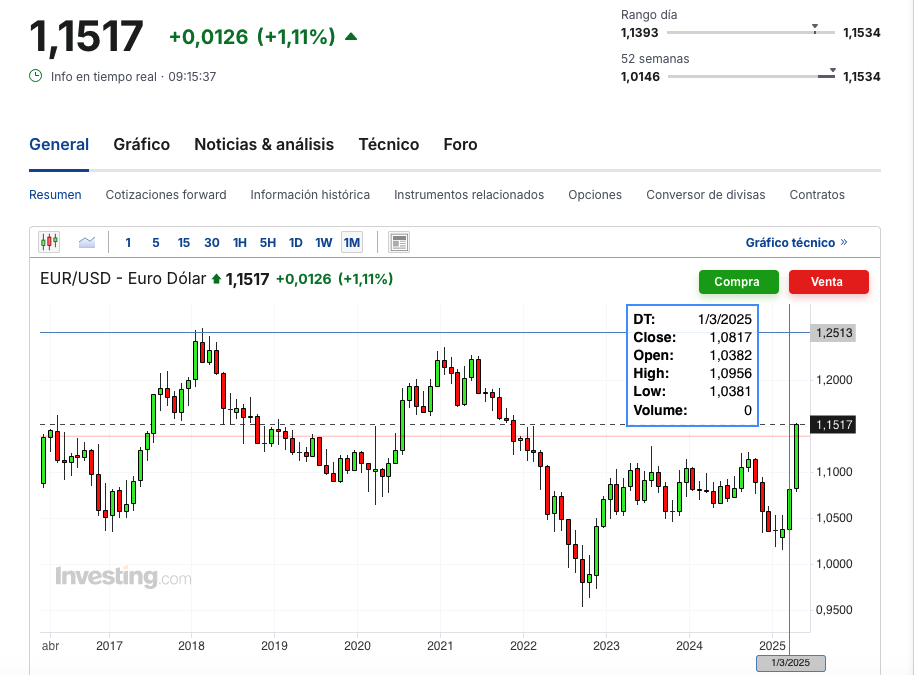Select the 15 minute interval

pos(183,243)
